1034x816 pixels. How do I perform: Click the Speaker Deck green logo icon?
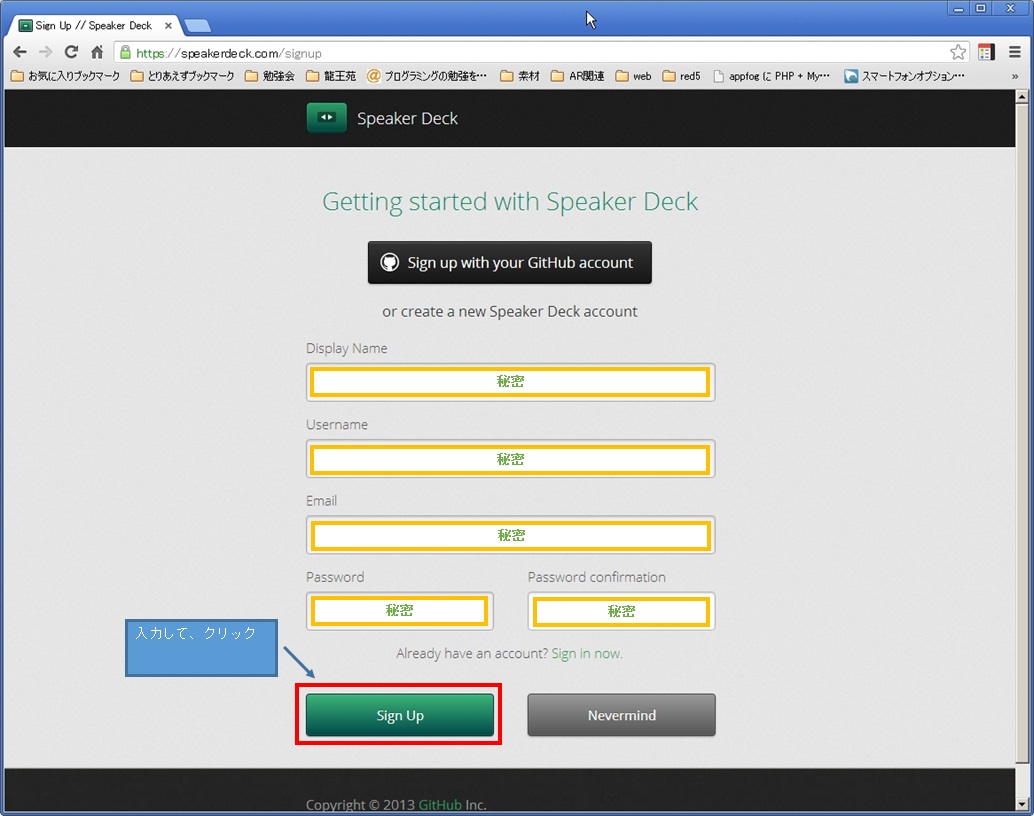[x=326, y=117]
